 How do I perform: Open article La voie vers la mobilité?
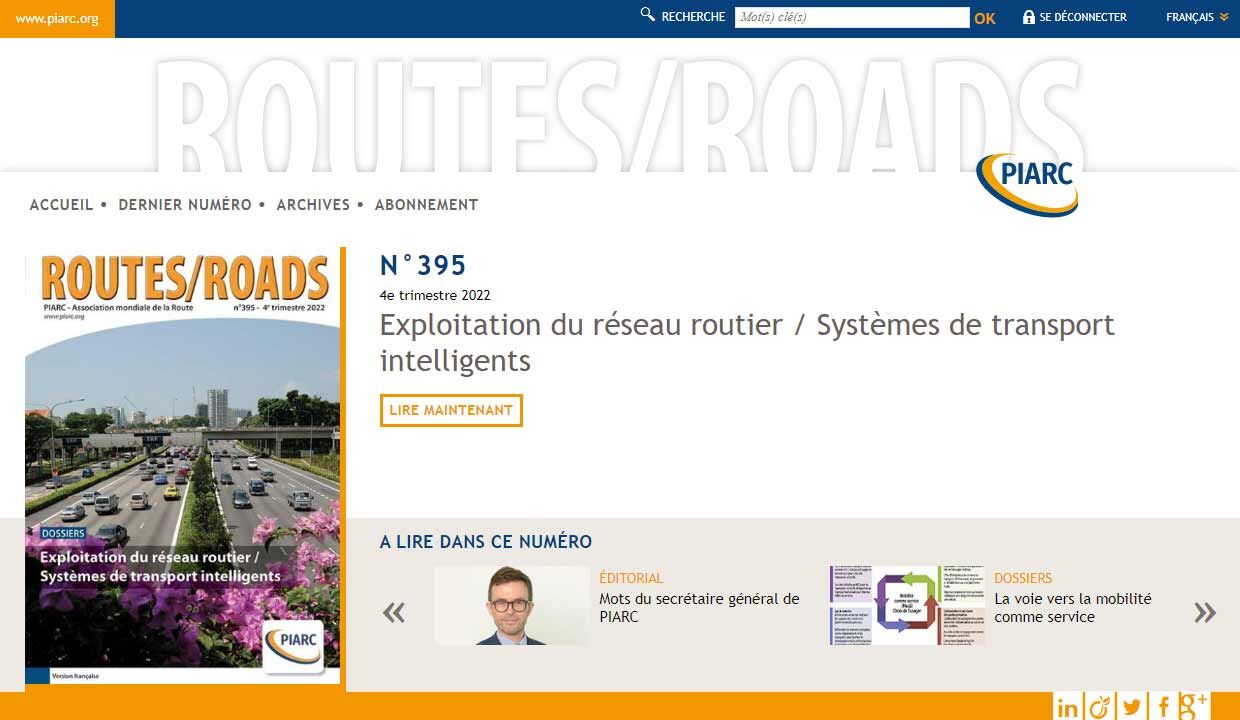1073,608
